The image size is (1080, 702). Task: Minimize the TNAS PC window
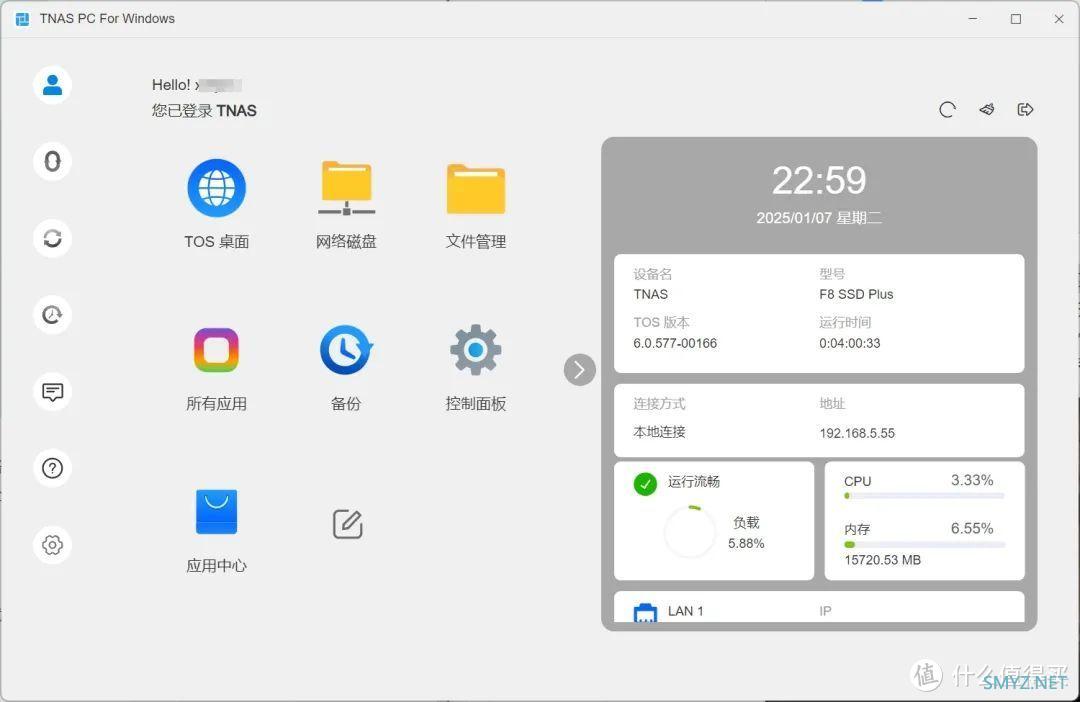[x=973, y=19]
